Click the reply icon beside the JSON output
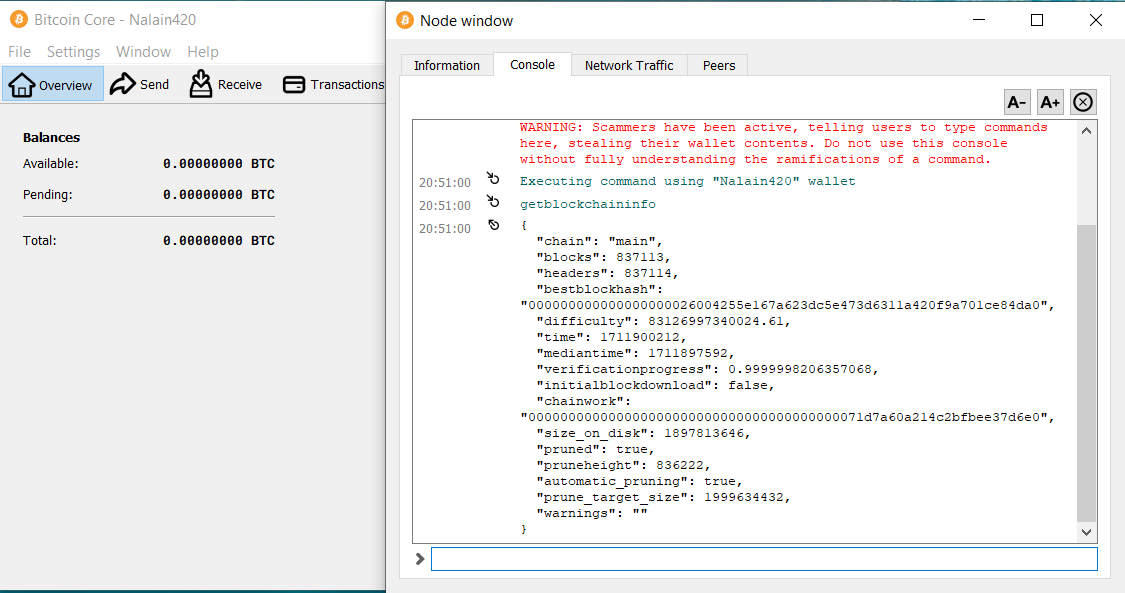Screen dimensions: 1125x593 click(x=494, y=224)
